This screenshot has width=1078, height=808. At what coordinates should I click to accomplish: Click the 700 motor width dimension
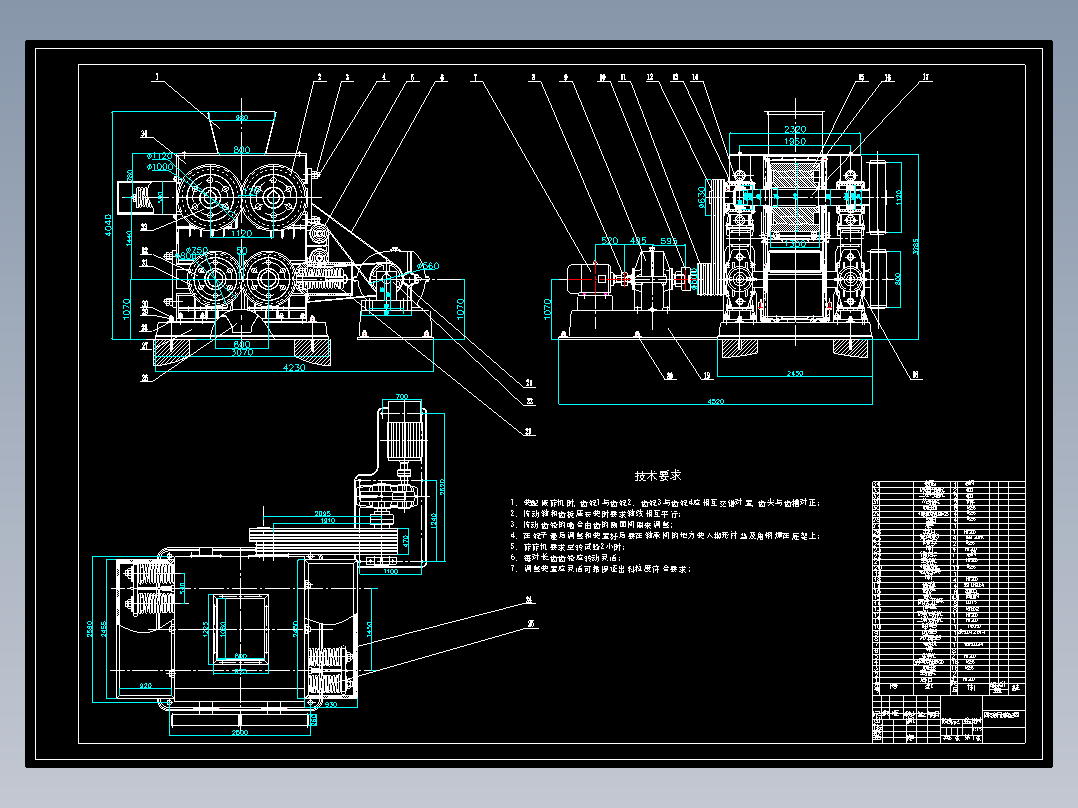pos(402,397)
